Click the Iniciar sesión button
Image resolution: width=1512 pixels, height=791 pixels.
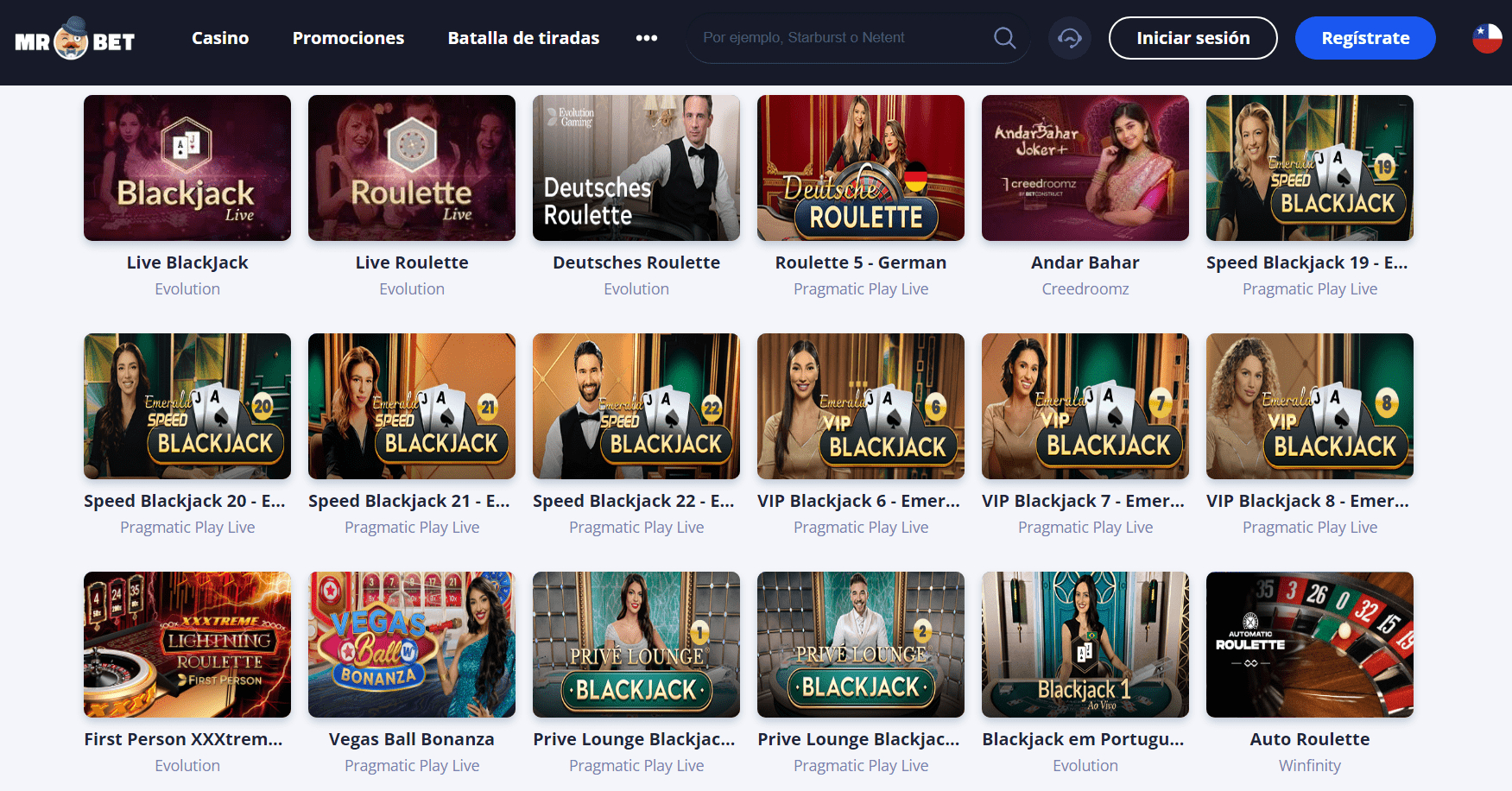point(1193,37)
